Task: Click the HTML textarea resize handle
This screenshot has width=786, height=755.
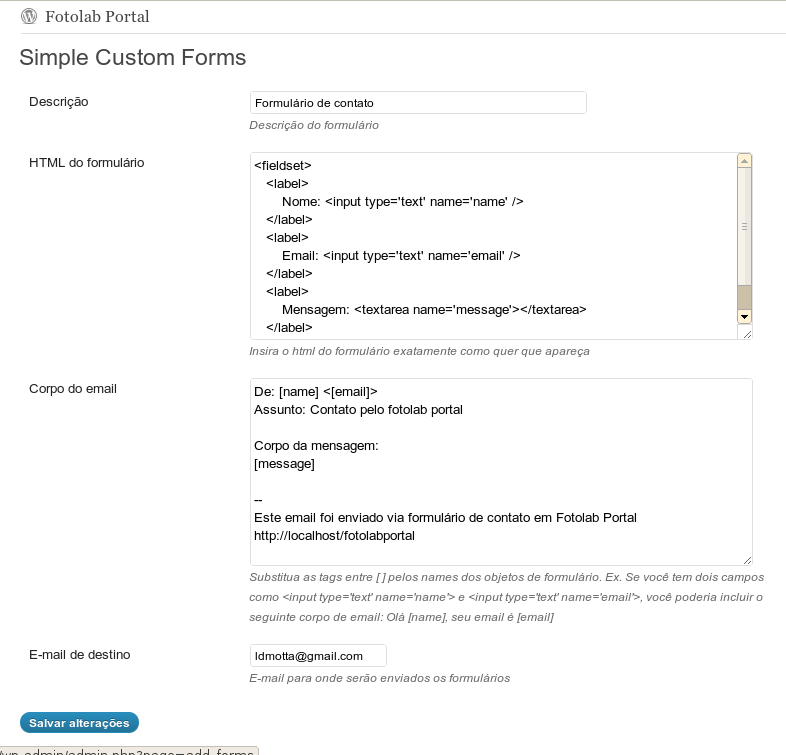Action: click(x=747, y=334)
